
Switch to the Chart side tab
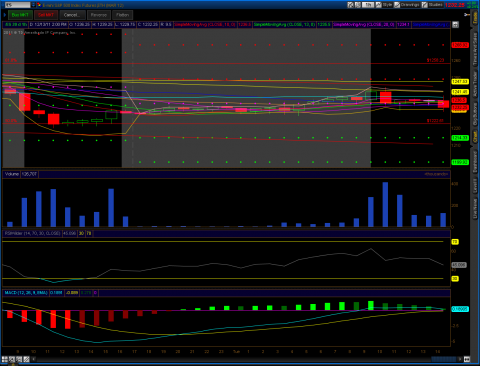(x=475, y=137)
